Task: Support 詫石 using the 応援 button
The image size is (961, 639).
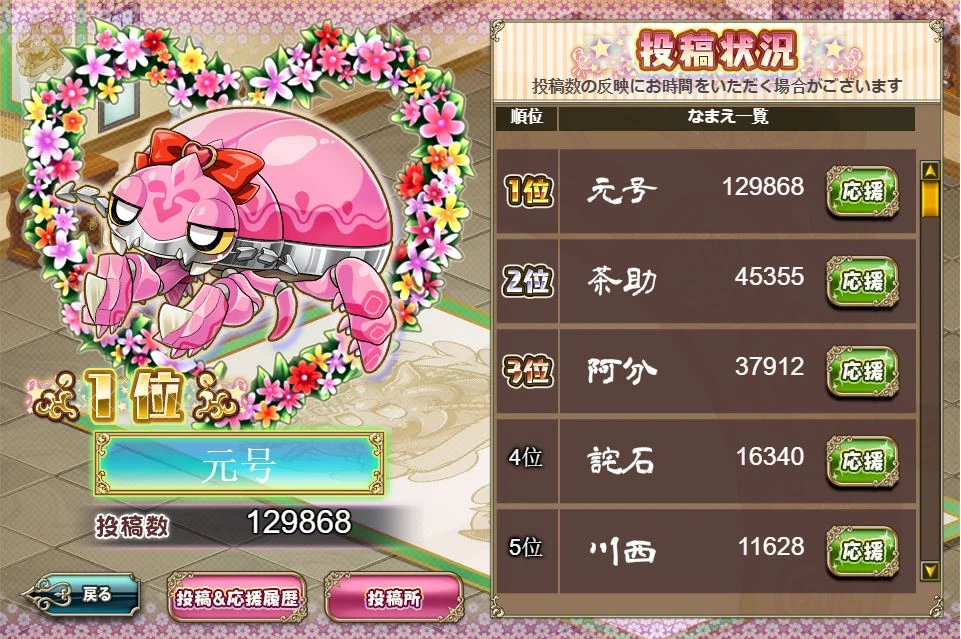Action: pyautogui.click(x=863, y=461)
